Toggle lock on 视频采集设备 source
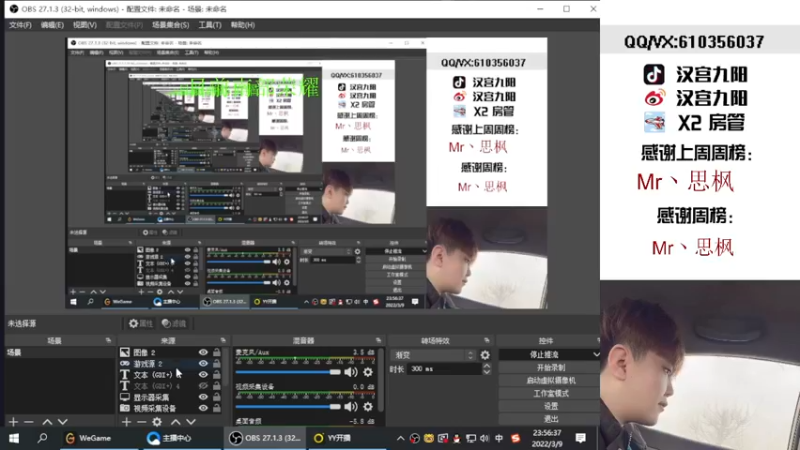 (x=217, y=408)
